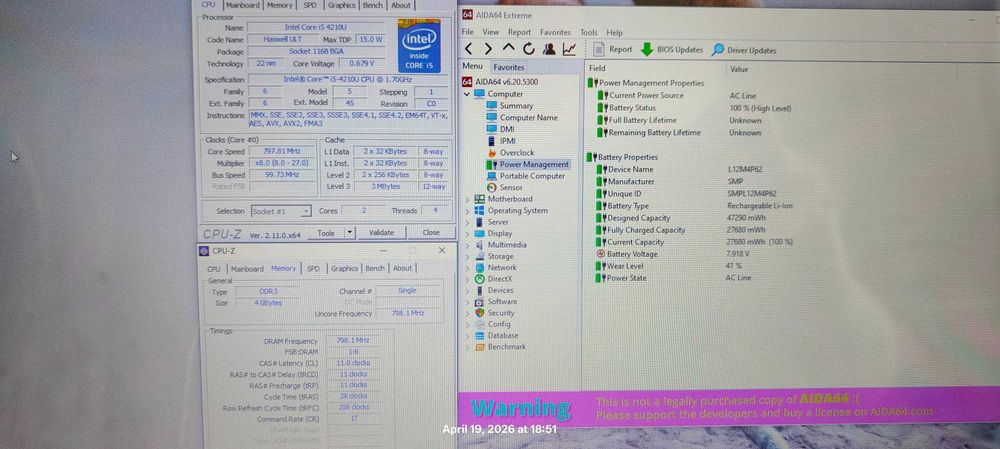Select the Devices tree item

(x=494, y=290)
